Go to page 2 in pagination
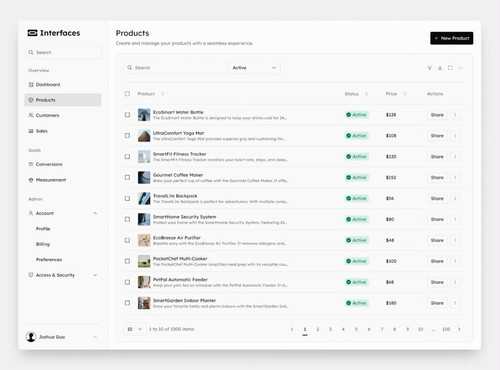Screen dimensions: 500x370 (318, 329)
